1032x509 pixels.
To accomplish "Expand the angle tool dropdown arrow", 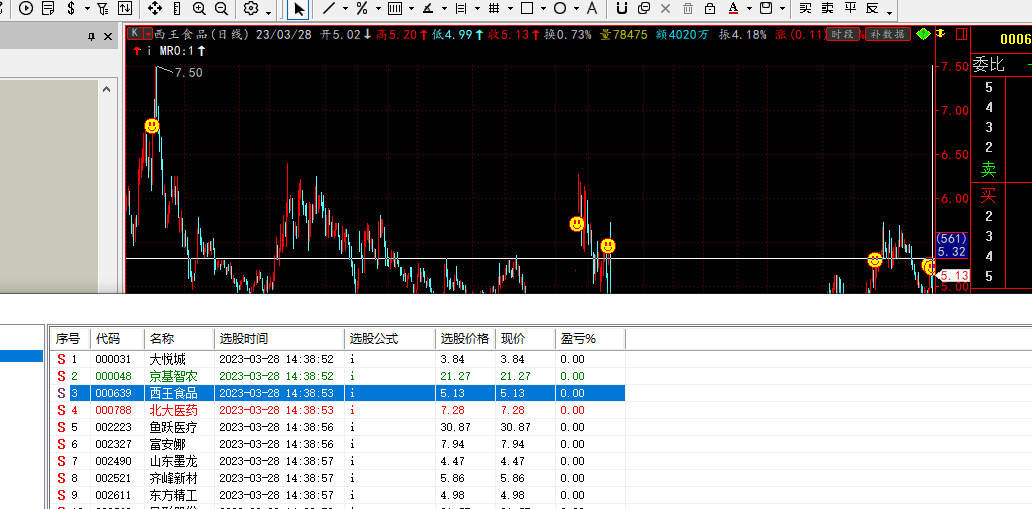I will pyautogui.click(x=444, y=10).
